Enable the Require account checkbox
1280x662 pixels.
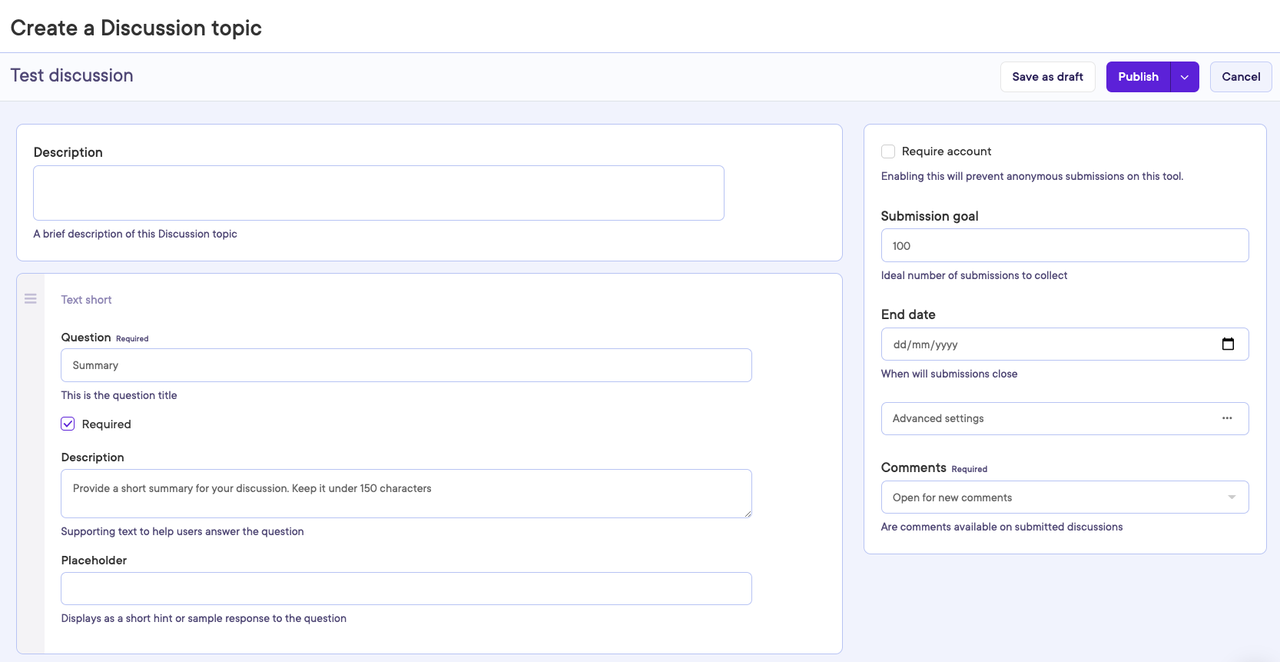point(887,150)
